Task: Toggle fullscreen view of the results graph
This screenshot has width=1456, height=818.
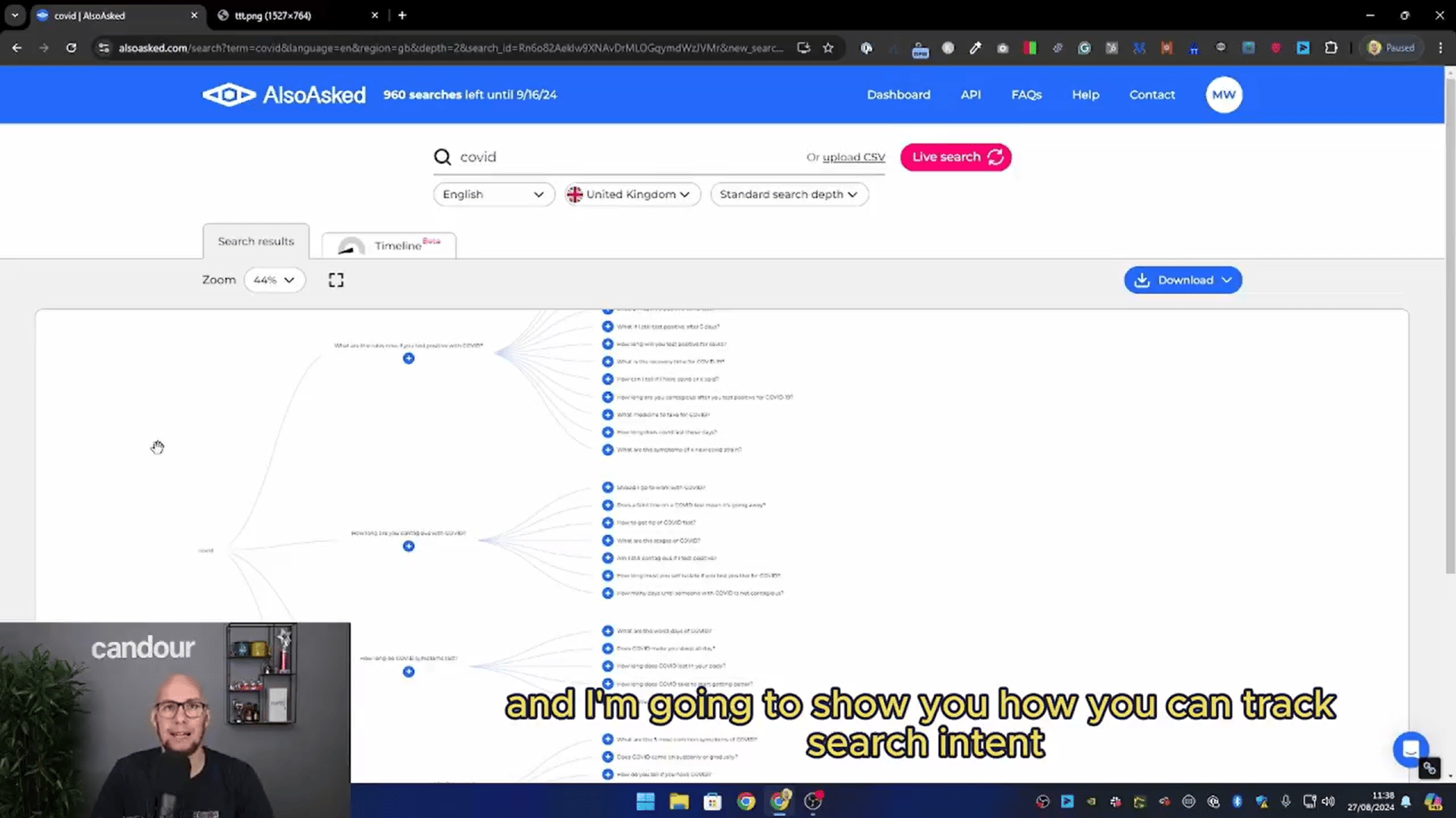Action: [x=336, y=280]
